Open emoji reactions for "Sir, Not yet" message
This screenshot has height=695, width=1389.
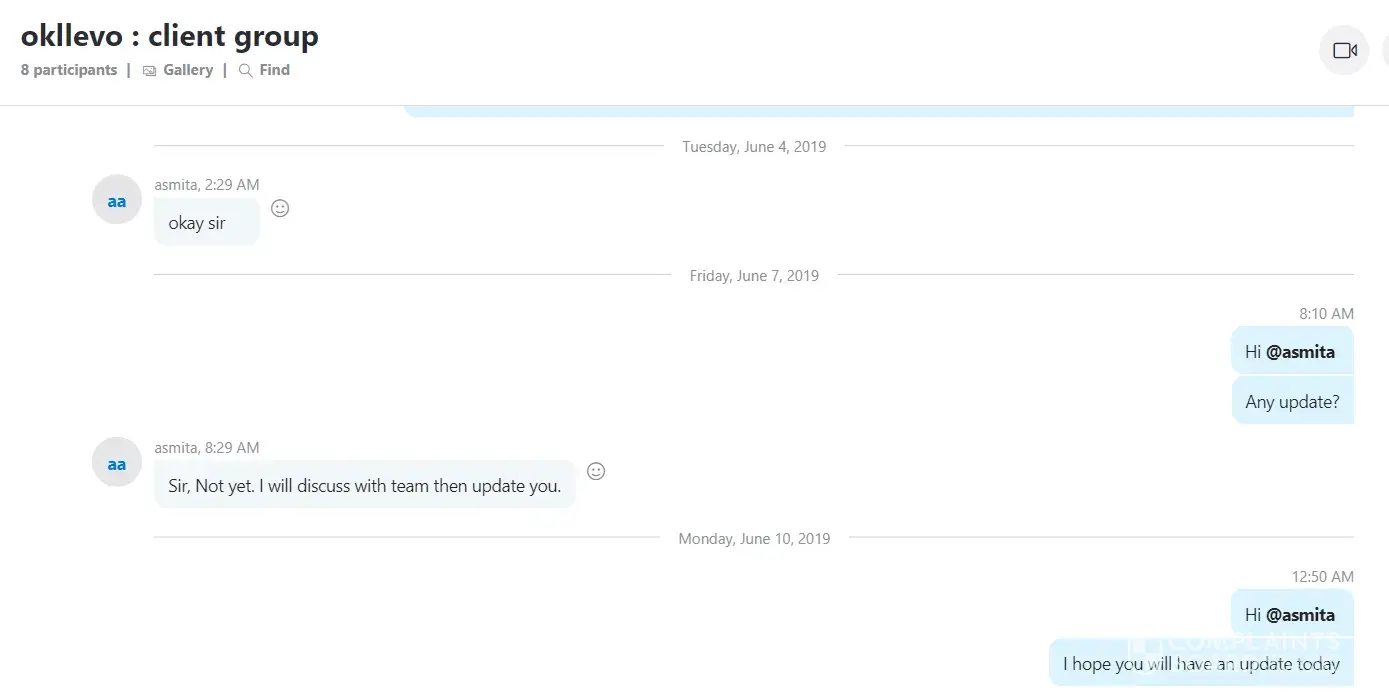point(596,471)
